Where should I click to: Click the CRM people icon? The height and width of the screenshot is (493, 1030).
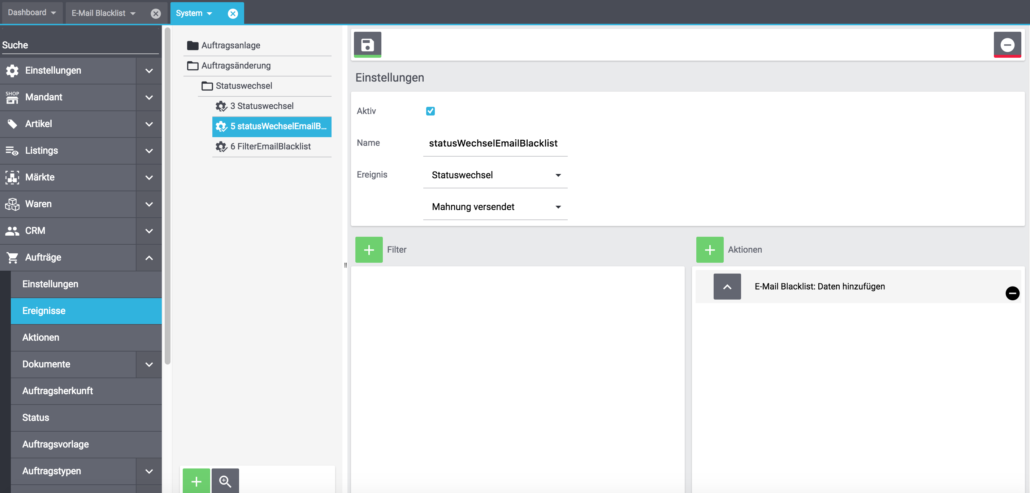pos(12,231)
